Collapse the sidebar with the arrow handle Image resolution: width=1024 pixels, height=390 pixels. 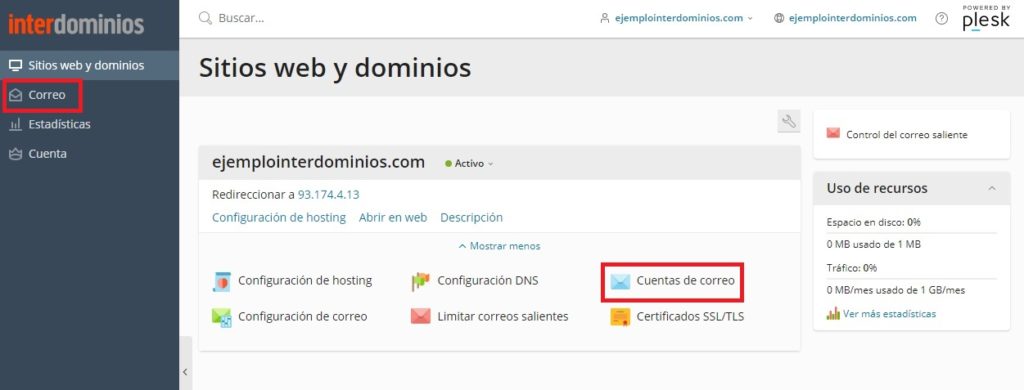185,371
